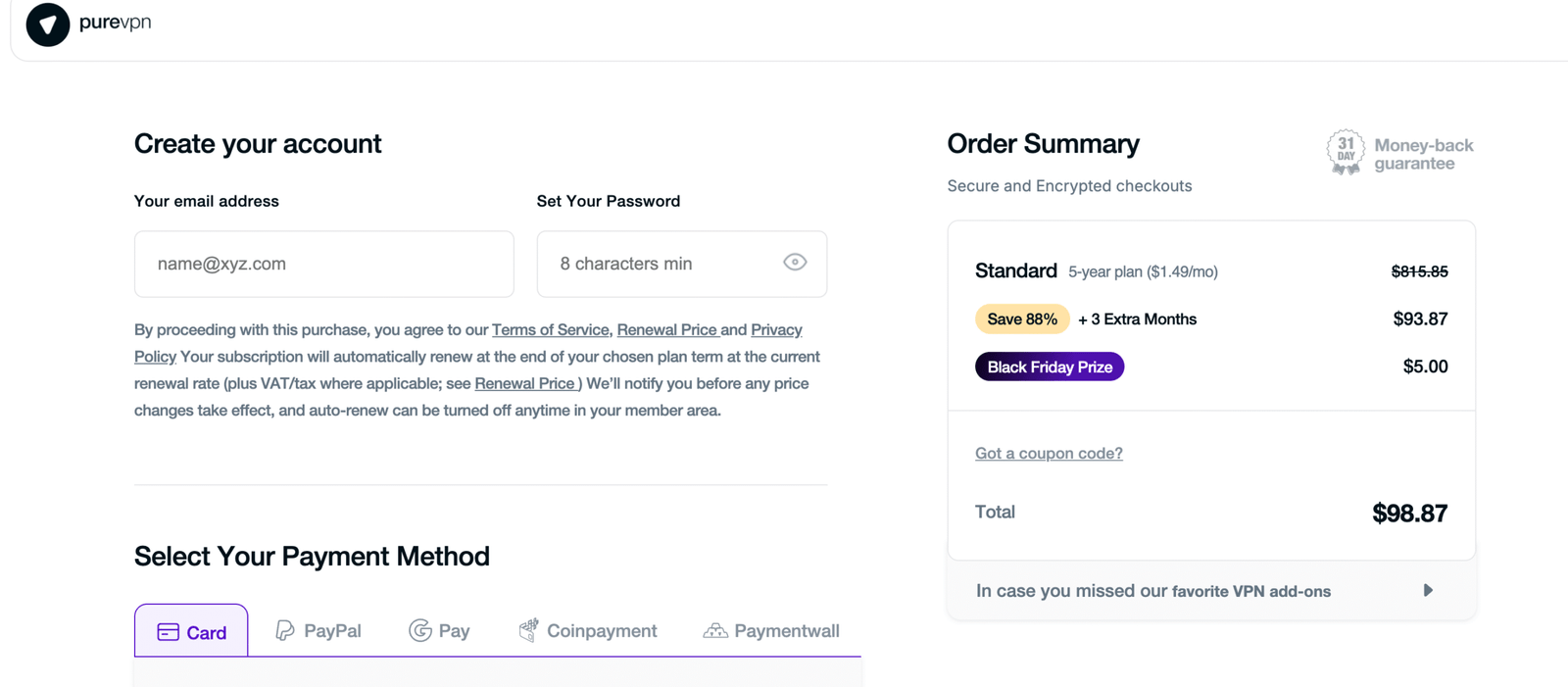Open the Privacy Policy link
The height and width of the screenshot is (687, 1568).
(x=776, y=329)
